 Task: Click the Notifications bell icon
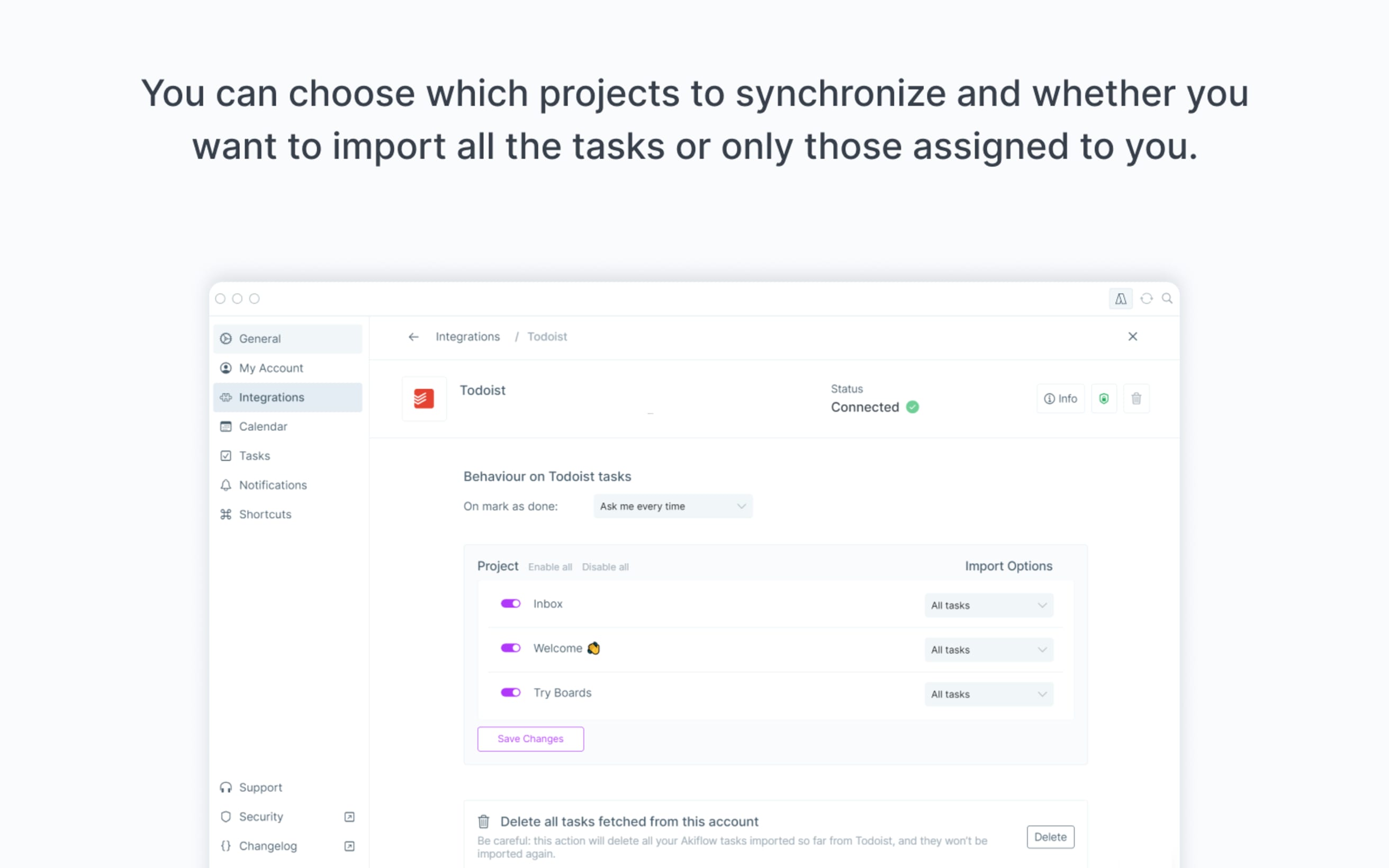pyautogui.click(x=225, y=485)
